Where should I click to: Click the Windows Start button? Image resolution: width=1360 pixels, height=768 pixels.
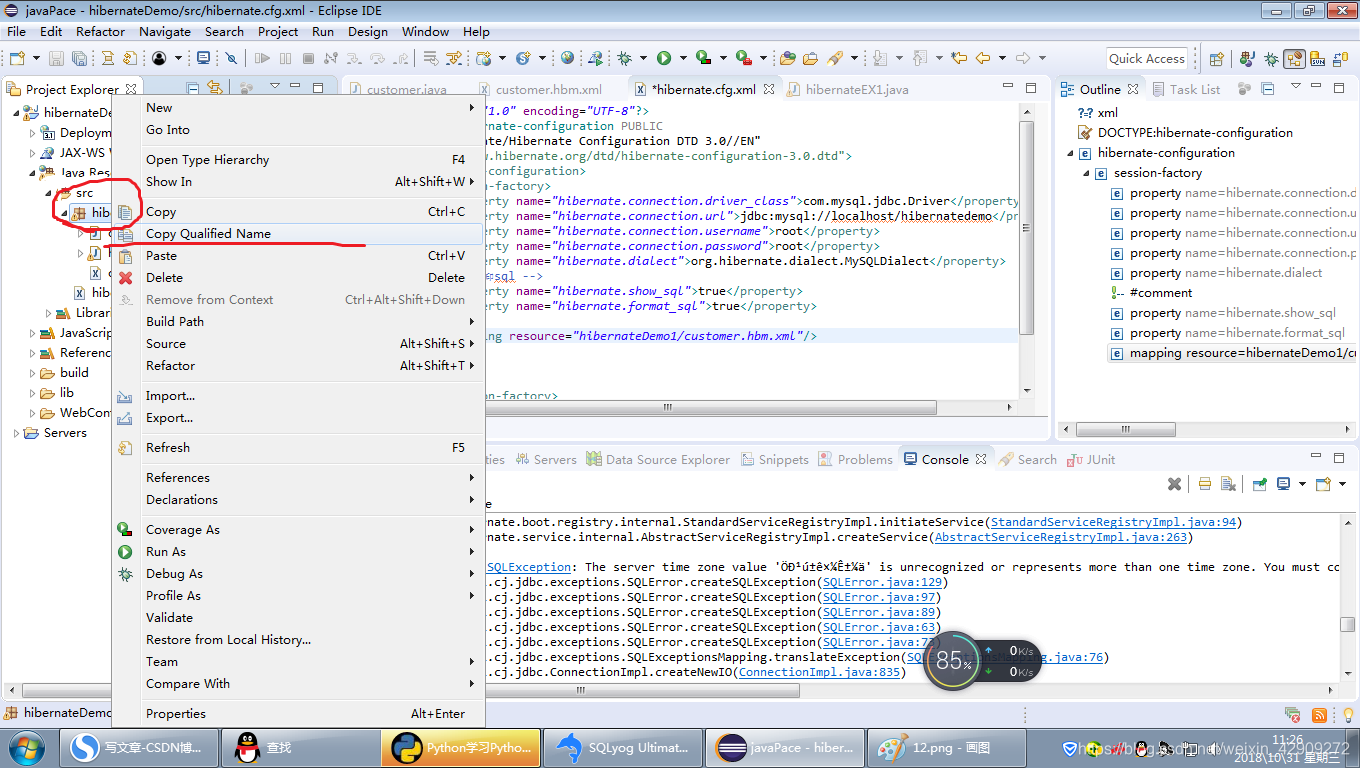pos(24,748)
